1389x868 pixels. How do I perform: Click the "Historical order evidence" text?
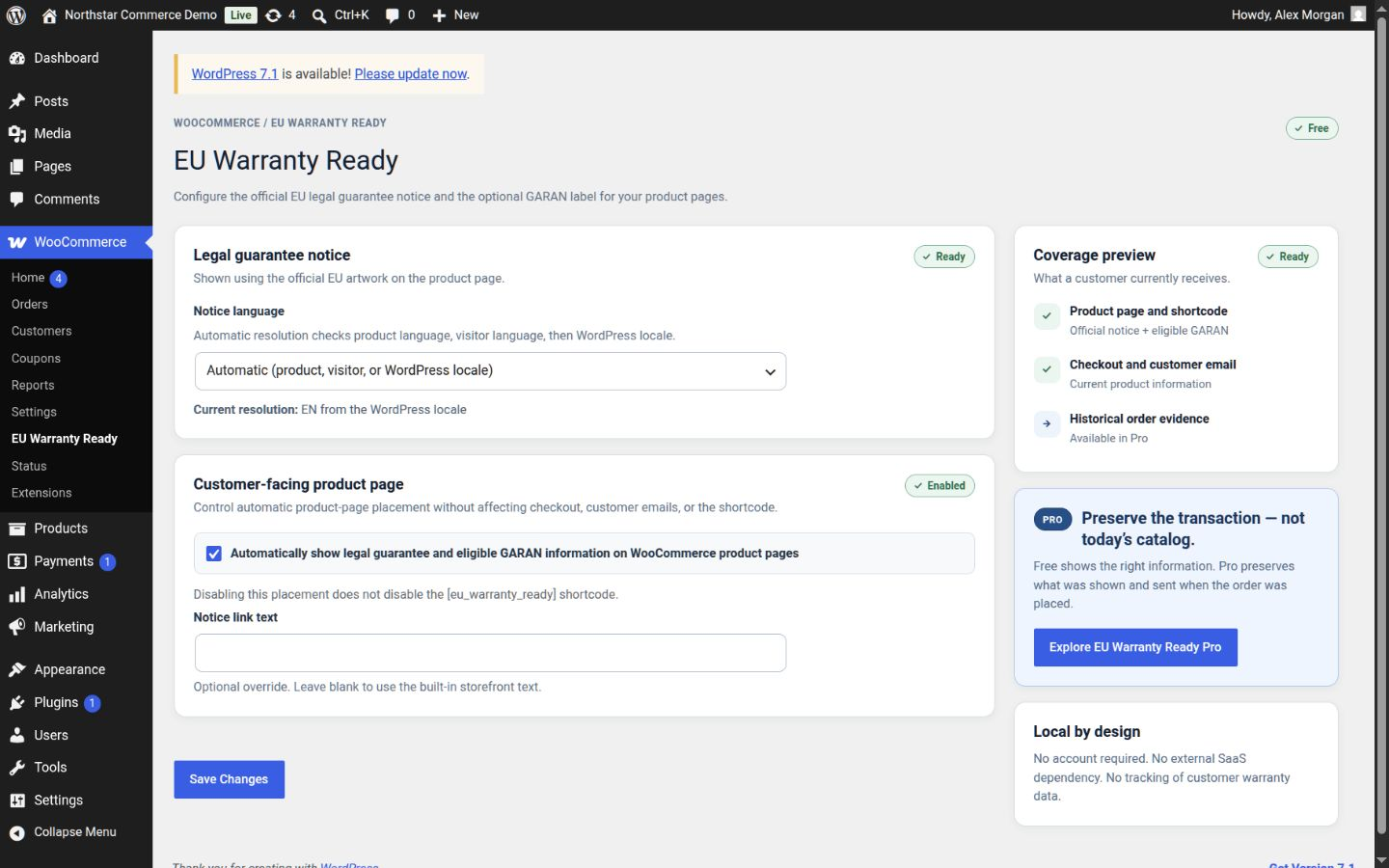point(1139,420)
